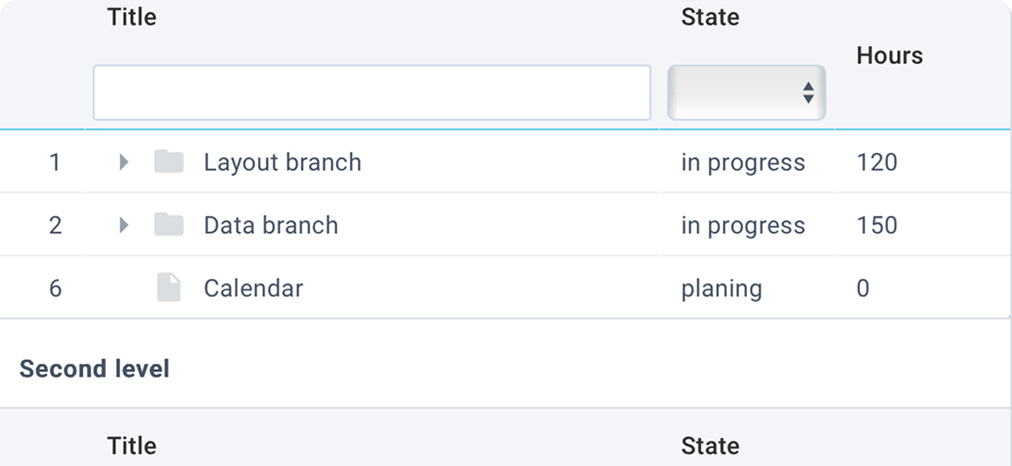
Task: Click the Layout branch folder icon
Action: click(x=169, y=162)
